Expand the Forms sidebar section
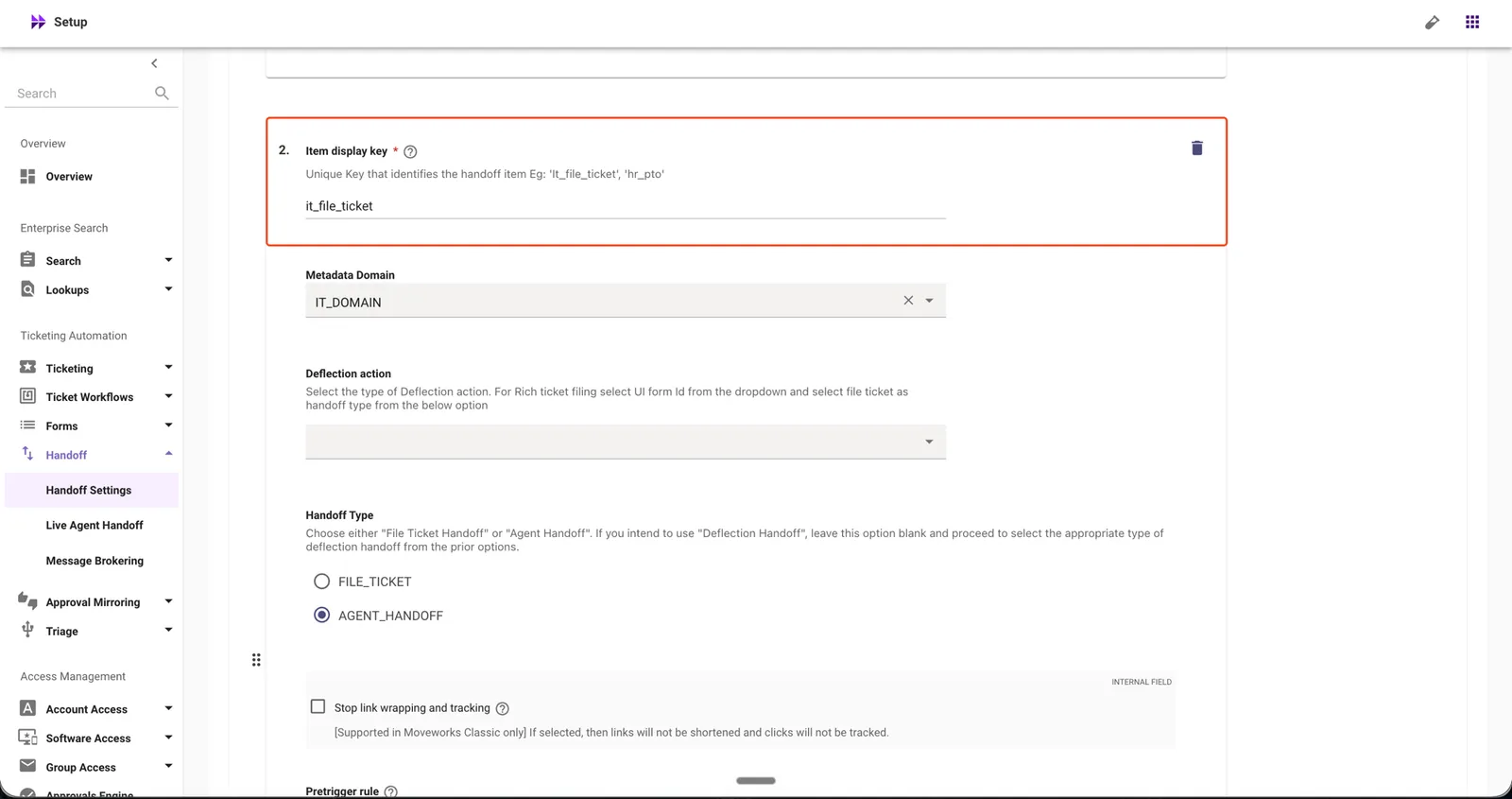The width and height of the screenshot is (1512, 799). click(x=168, y=426)
